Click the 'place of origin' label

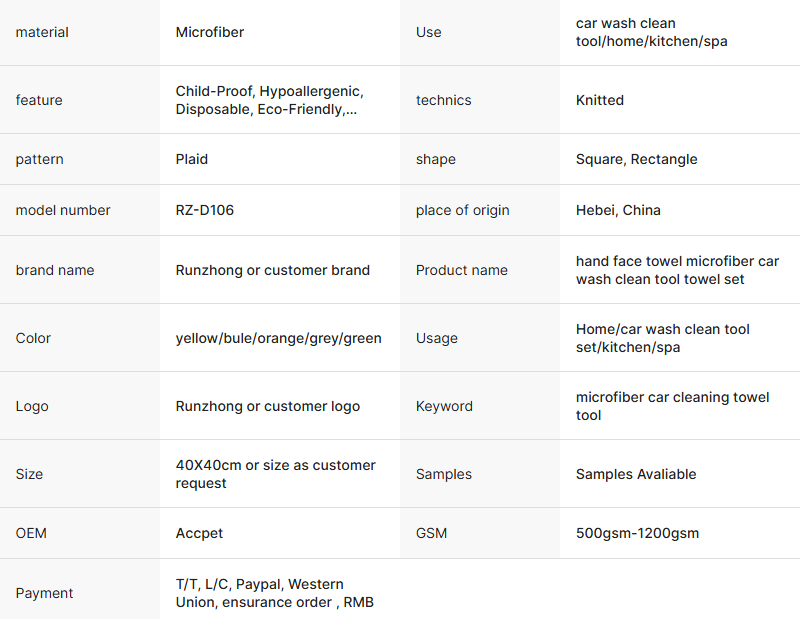pyautogui.click(x=462, y=210)
